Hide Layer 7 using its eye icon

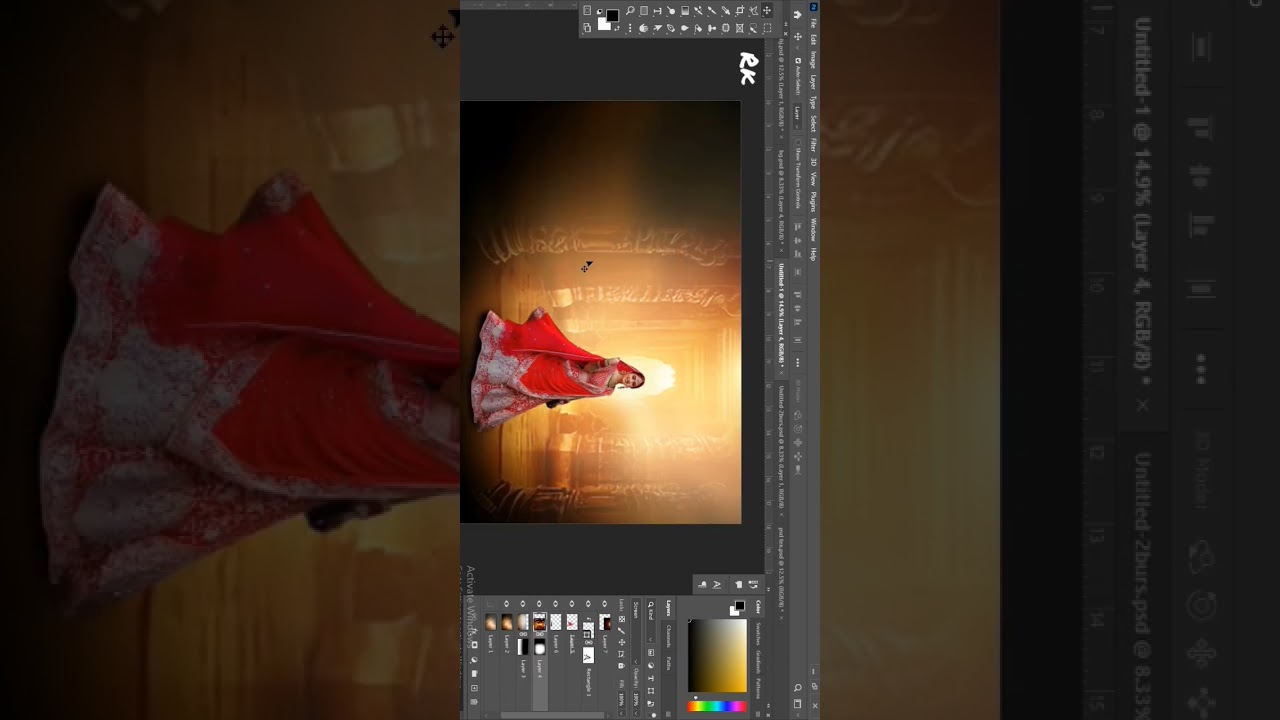(x=604, y=603)
